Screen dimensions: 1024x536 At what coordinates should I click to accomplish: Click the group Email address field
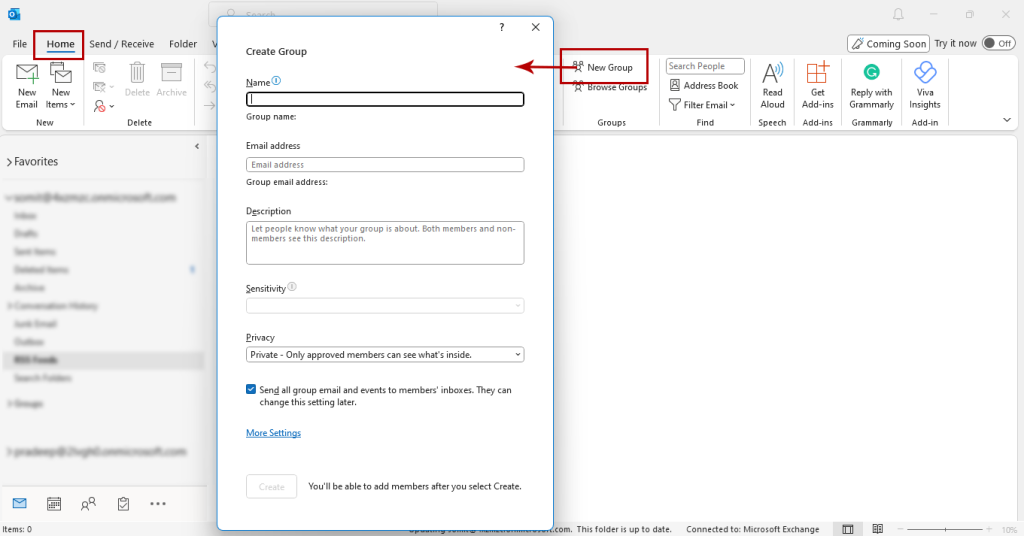[385, 165]
